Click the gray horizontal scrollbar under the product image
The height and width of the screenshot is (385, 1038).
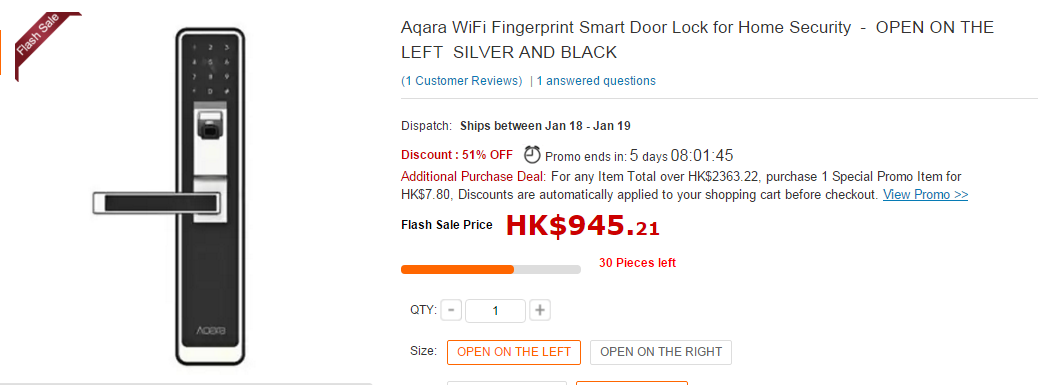[x=186, y=383]
